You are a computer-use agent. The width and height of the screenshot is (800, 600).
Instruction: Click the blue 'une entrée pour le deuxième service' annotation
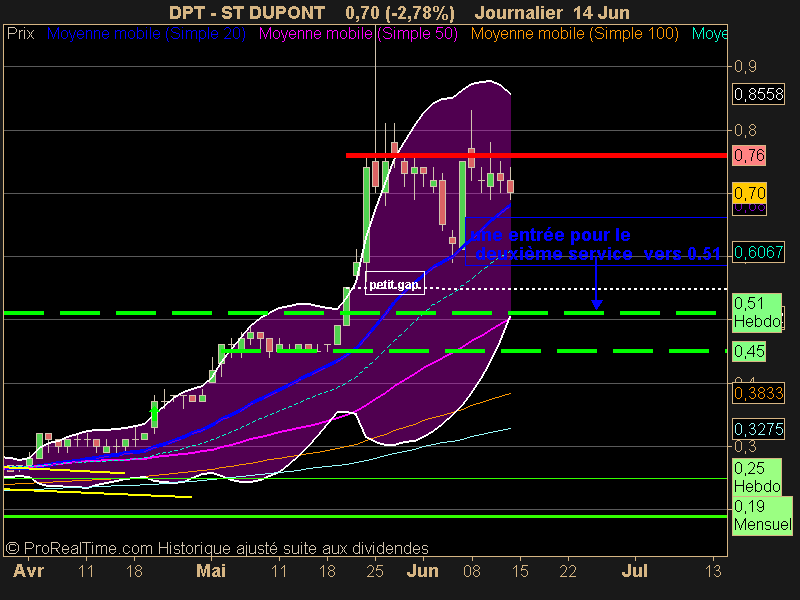click(x=595, y=244)
